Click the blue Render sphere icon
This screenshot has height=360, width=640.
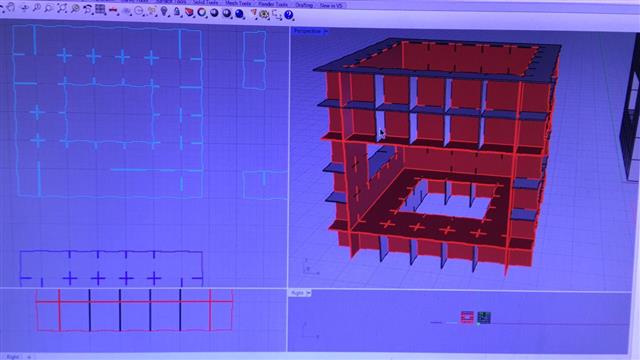(x=239, y=13)
